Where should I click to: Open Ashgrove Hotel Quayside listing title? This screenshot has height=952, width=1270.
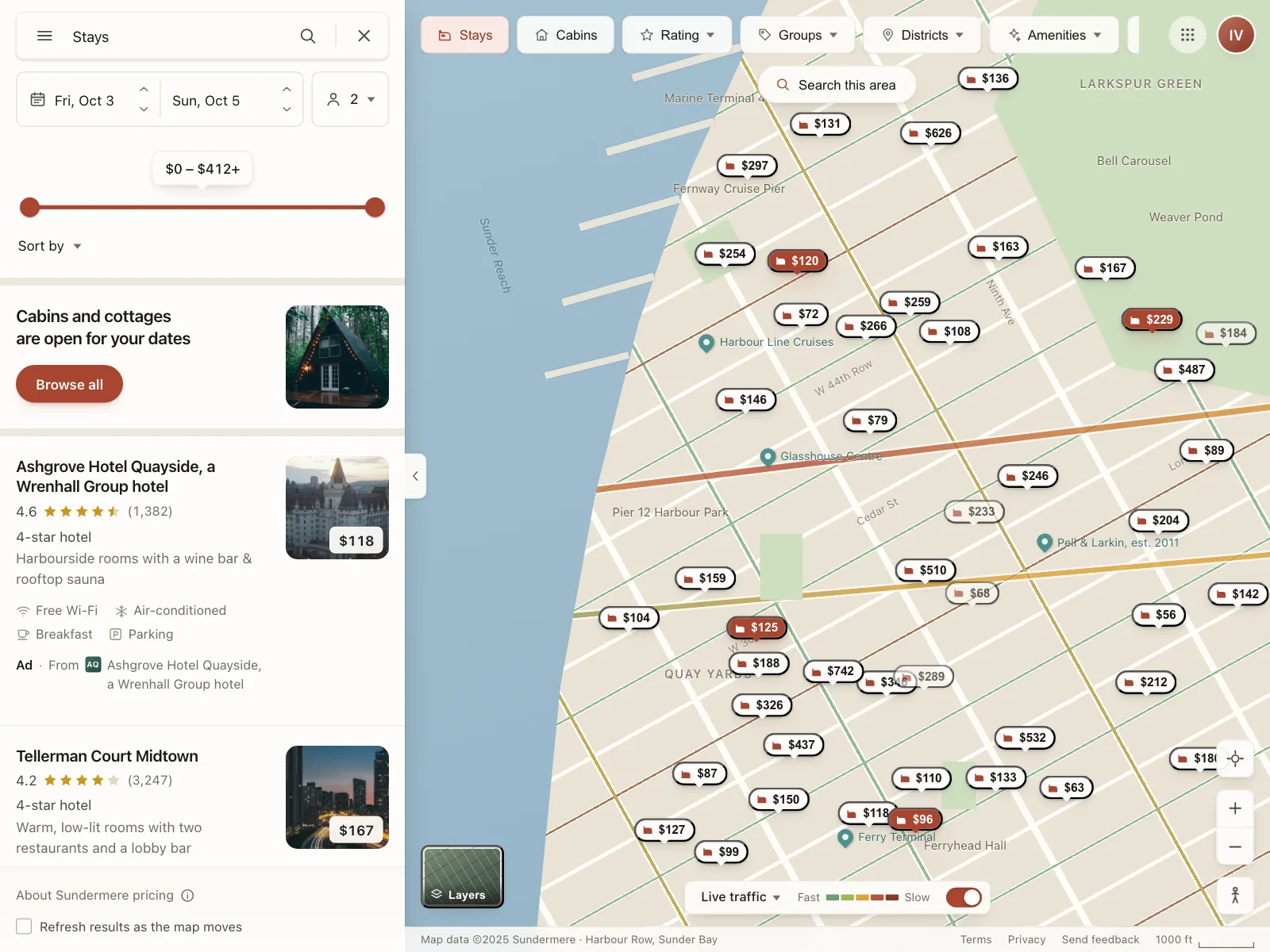point(116,476)
